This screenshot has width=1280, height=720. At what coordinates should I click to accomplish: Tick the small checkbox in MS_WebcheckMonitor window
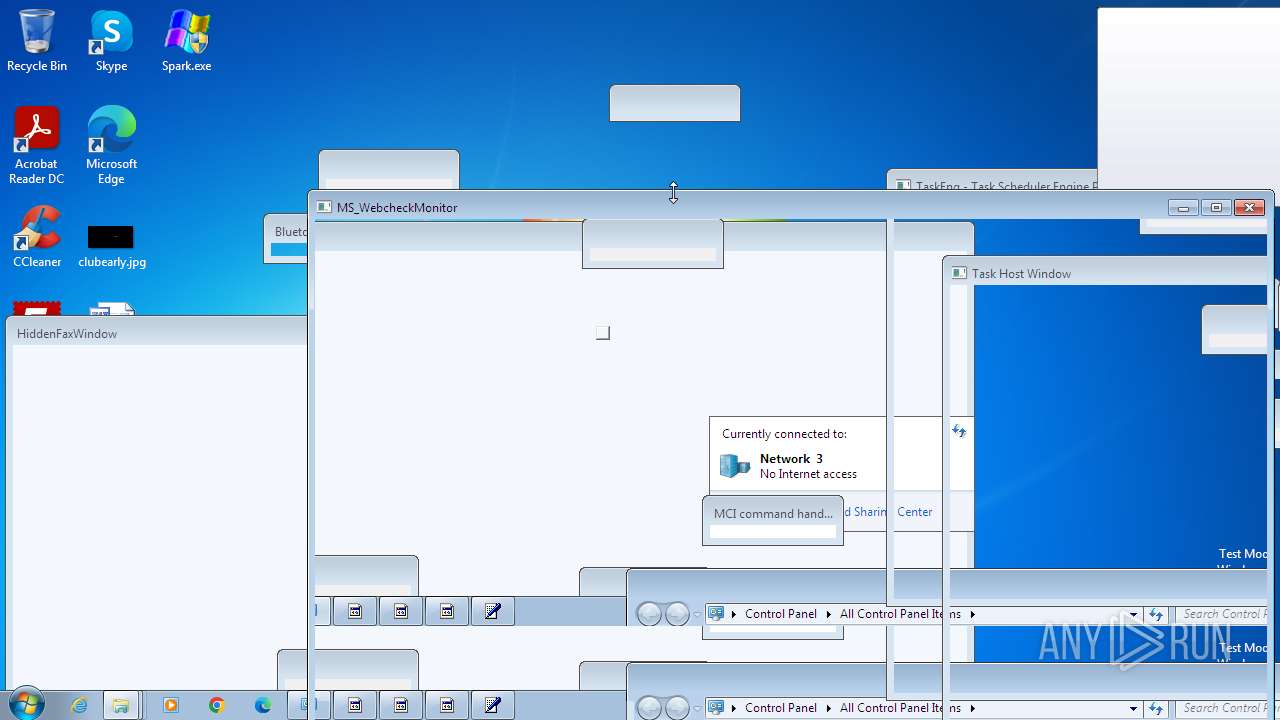click(603, 333)
